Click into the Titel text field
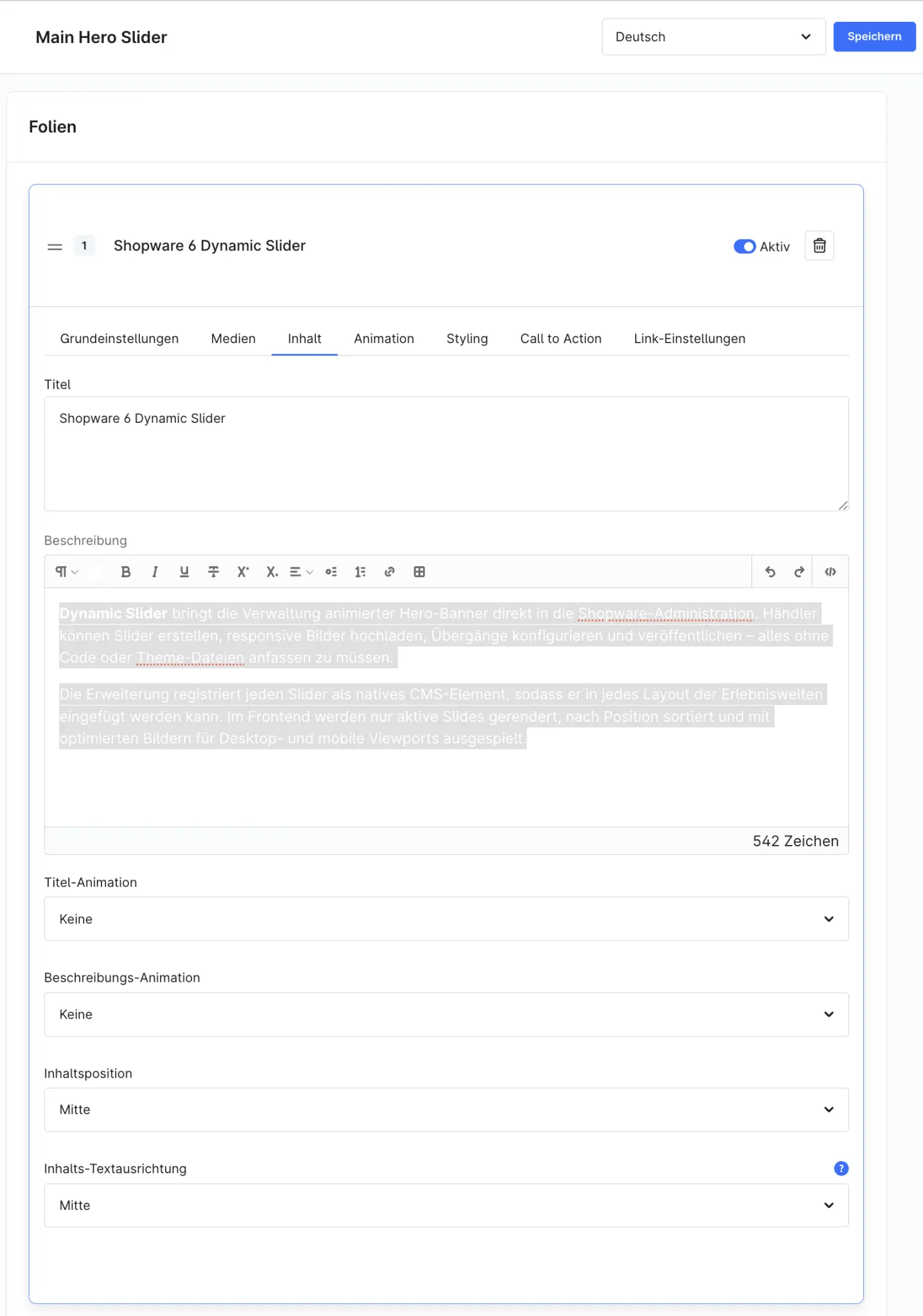 (446, 454)
